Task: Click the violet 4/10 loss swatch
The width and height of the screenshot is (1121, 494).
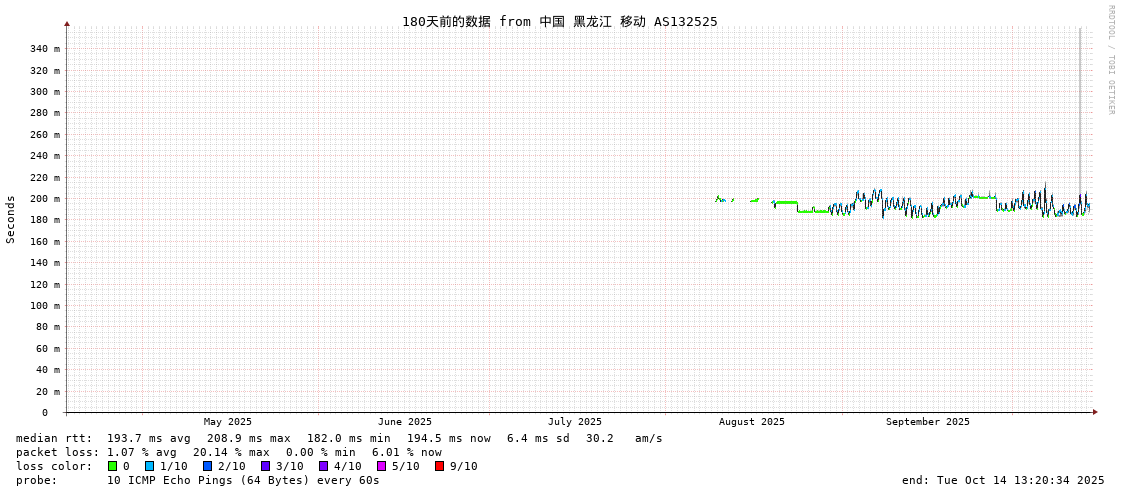Action: tap(323, 466)
